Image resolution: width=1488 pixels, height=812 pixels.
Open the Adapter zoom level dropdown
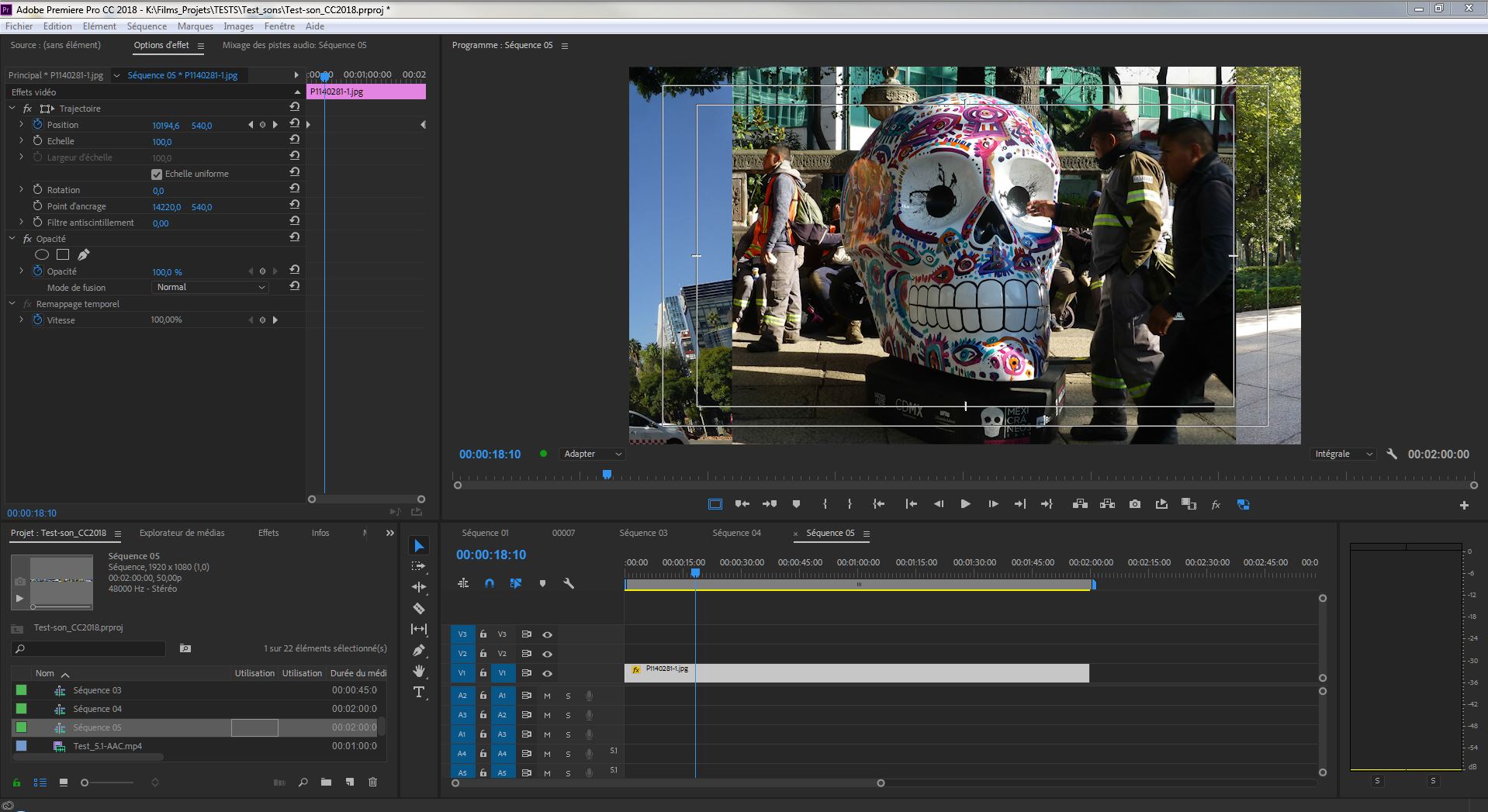click(592, 454)
